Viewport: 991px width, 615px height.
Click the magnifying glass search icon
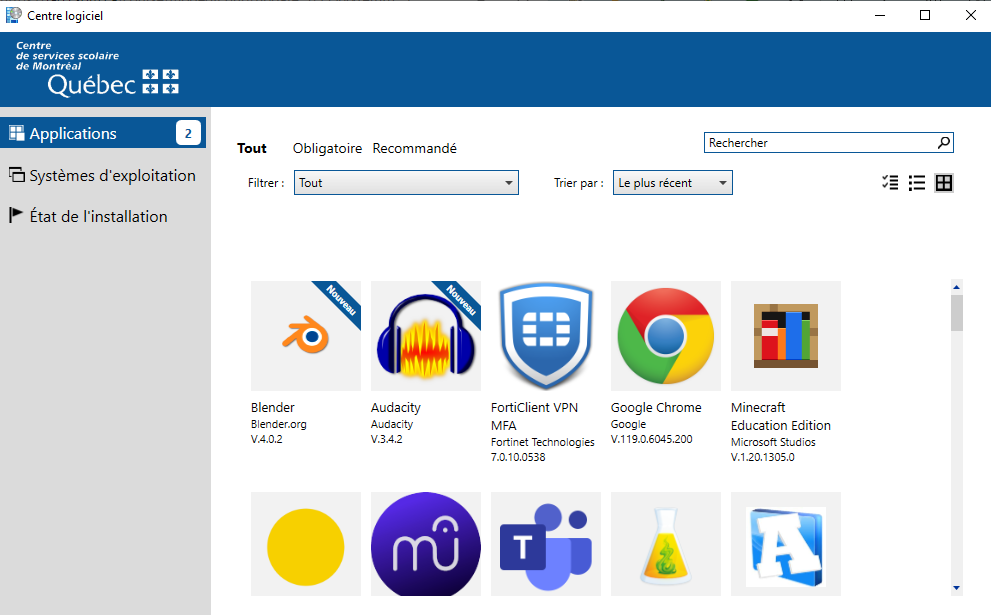pyautogui.click(x=944, y=143)
